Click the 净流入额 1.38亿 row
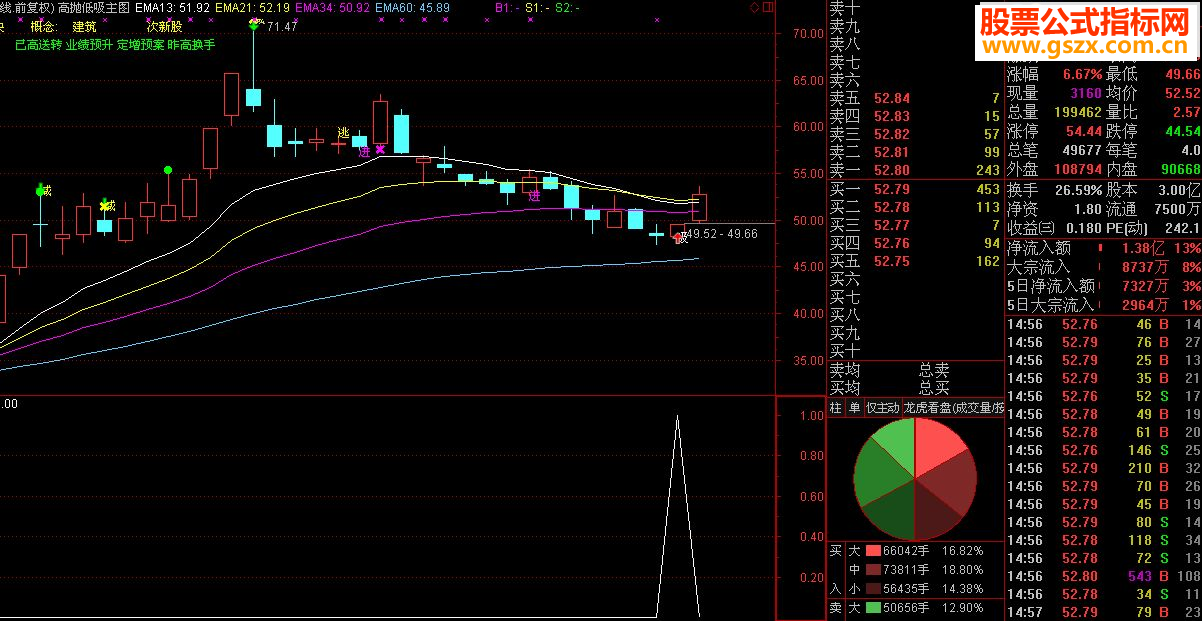This screenshot has height=621, width=1202. (1103, 248)
